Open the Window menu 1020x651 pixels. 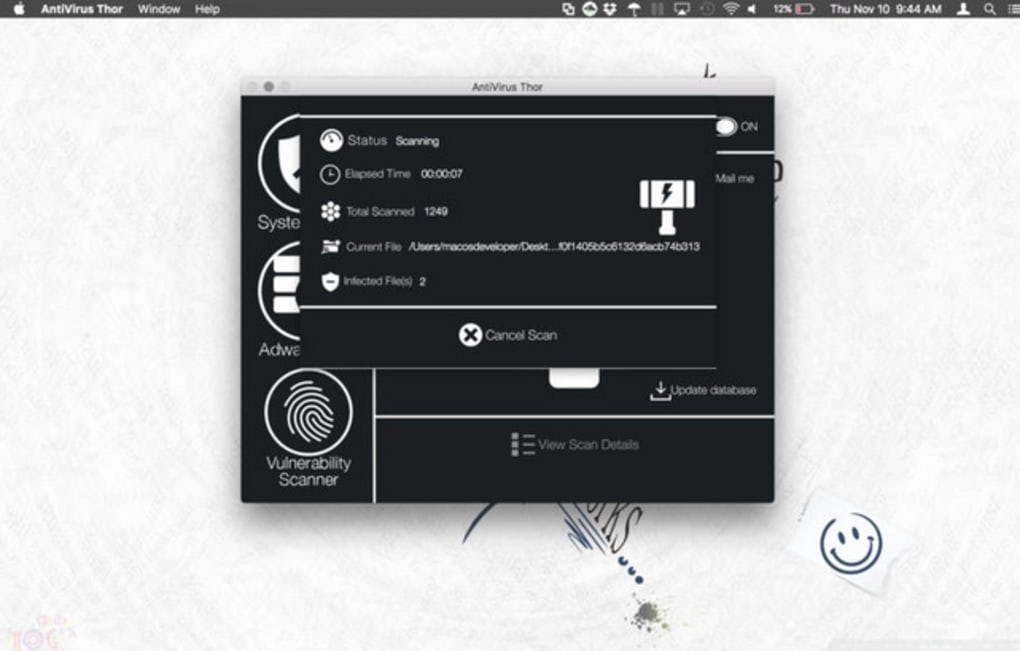coord(159,9)
